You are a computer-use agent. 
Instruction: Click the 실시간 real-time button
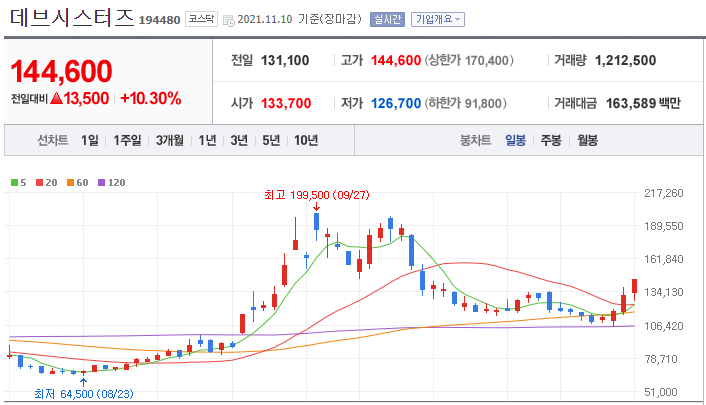click(x=387, y=19)
